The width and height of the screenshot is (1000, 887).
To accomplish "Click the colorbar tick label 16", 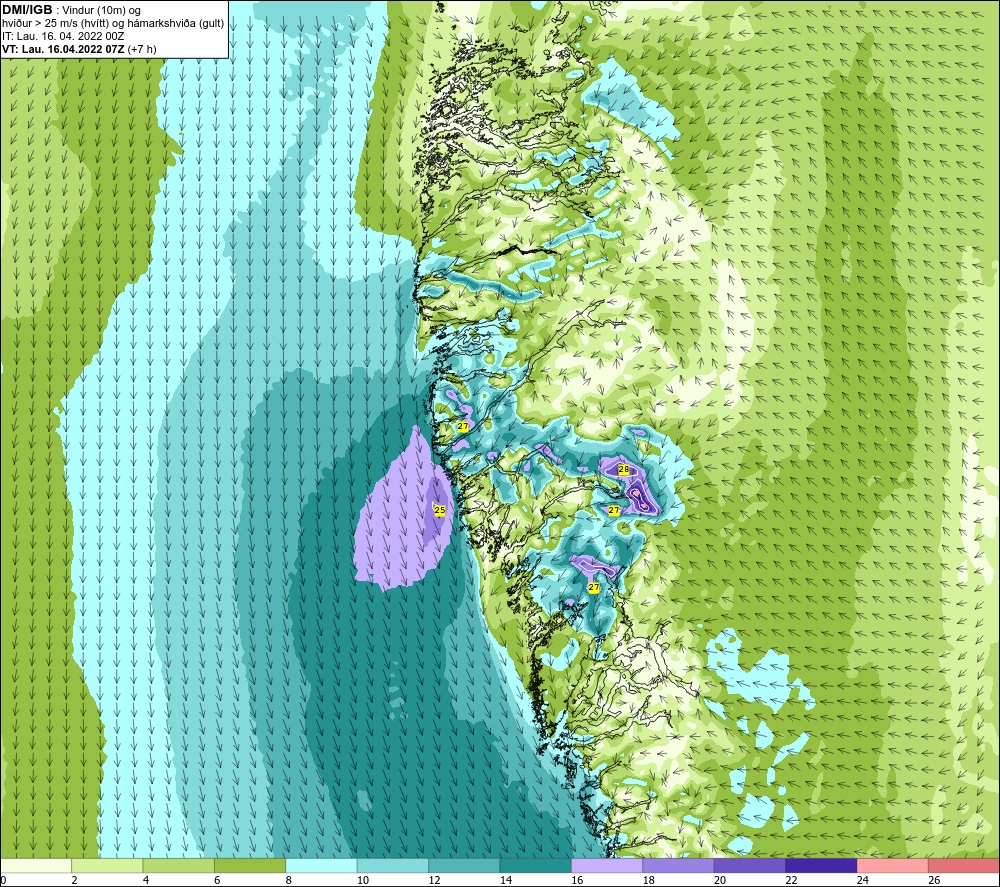I will (x=577, y=880).
